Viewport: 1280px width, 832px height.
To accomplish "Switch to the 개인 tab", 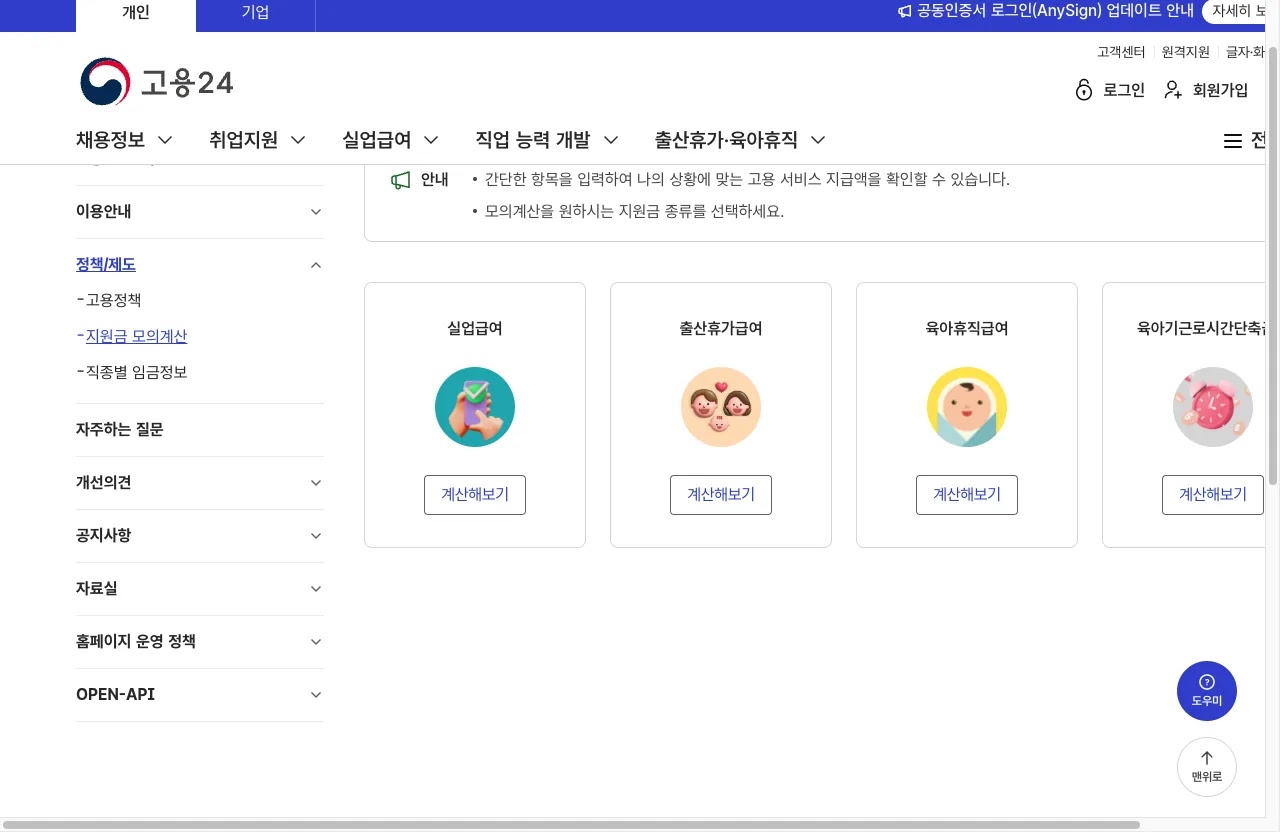I will pyautogui.click(x=136, y=15).
